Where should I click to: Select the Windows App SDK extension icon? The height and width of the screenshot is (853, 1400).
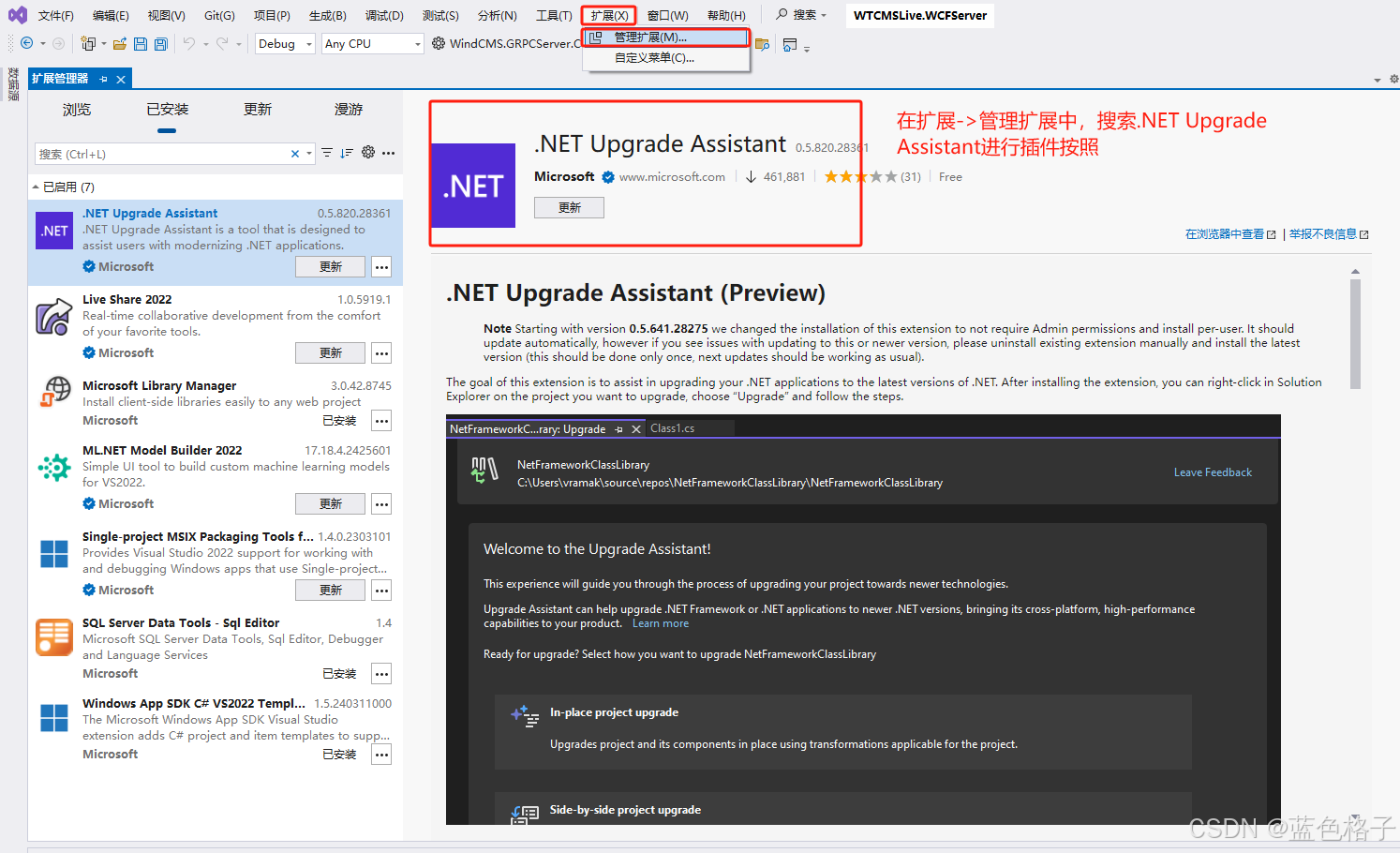(x=54, y=718)
